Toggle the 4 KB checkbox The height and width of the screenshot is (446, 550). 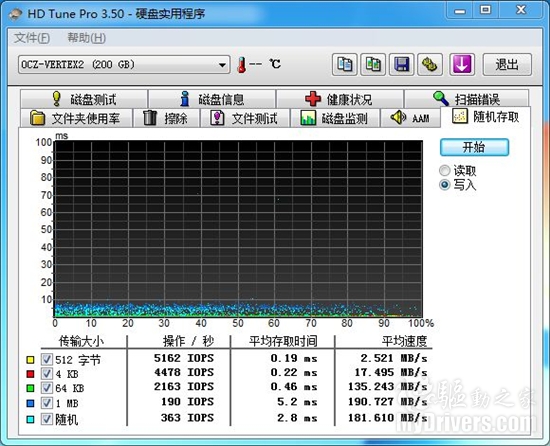(x=47, y=374)
